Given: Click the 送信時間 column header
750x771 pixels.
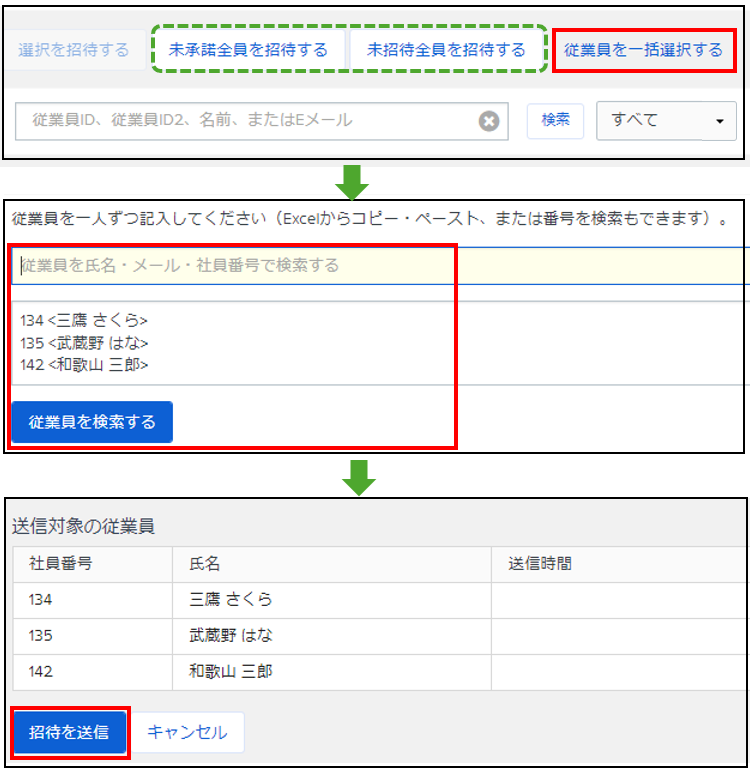Looking at the screenshot, I should click(x=540, y=564).
